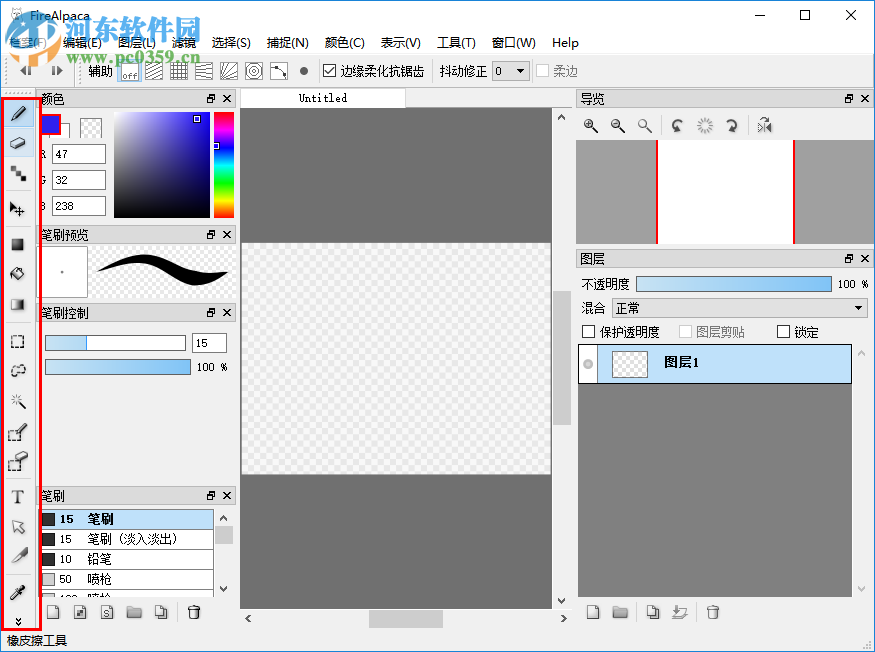Select the Text tool
Image resolution: width=875 pixels, height=652 pixels.
[x=17, y=495]
